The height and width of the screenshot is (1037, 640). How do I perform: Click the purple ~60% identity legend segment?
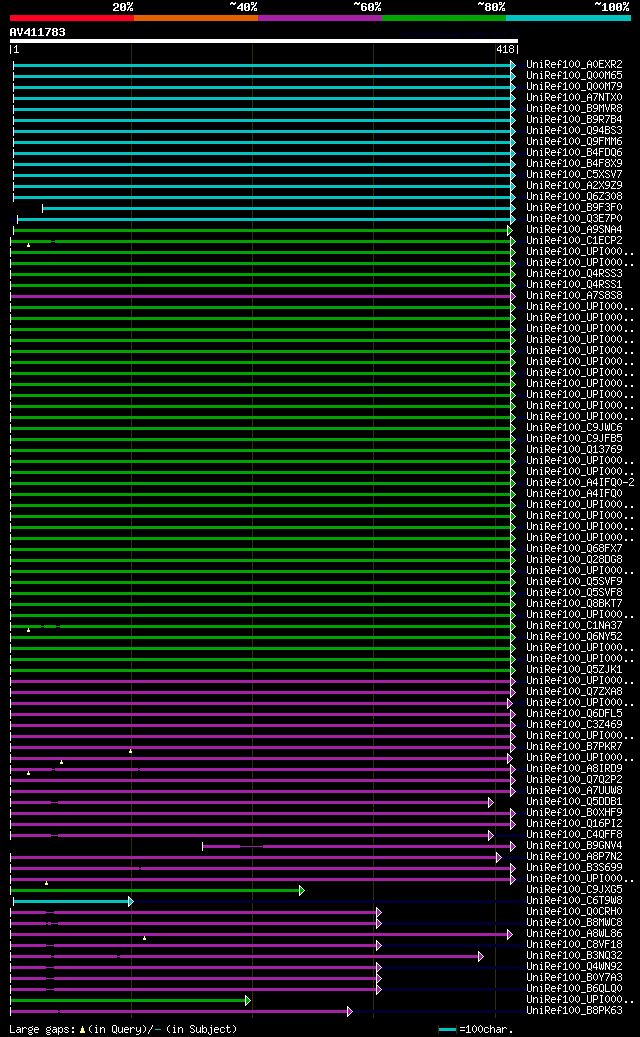tap(320, 18)
